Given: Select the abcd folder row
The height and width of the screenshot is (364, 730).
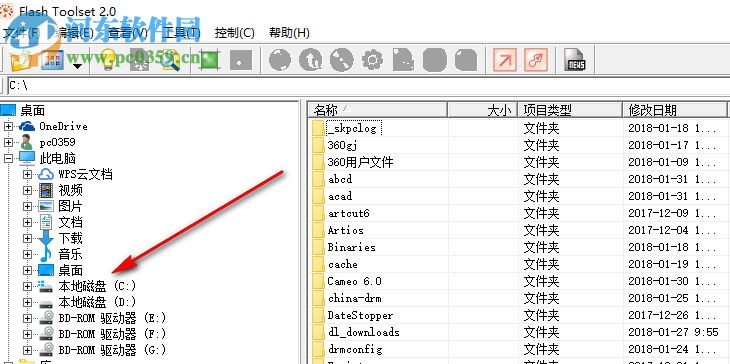Looking at the screenshot, I should [519, 179].
